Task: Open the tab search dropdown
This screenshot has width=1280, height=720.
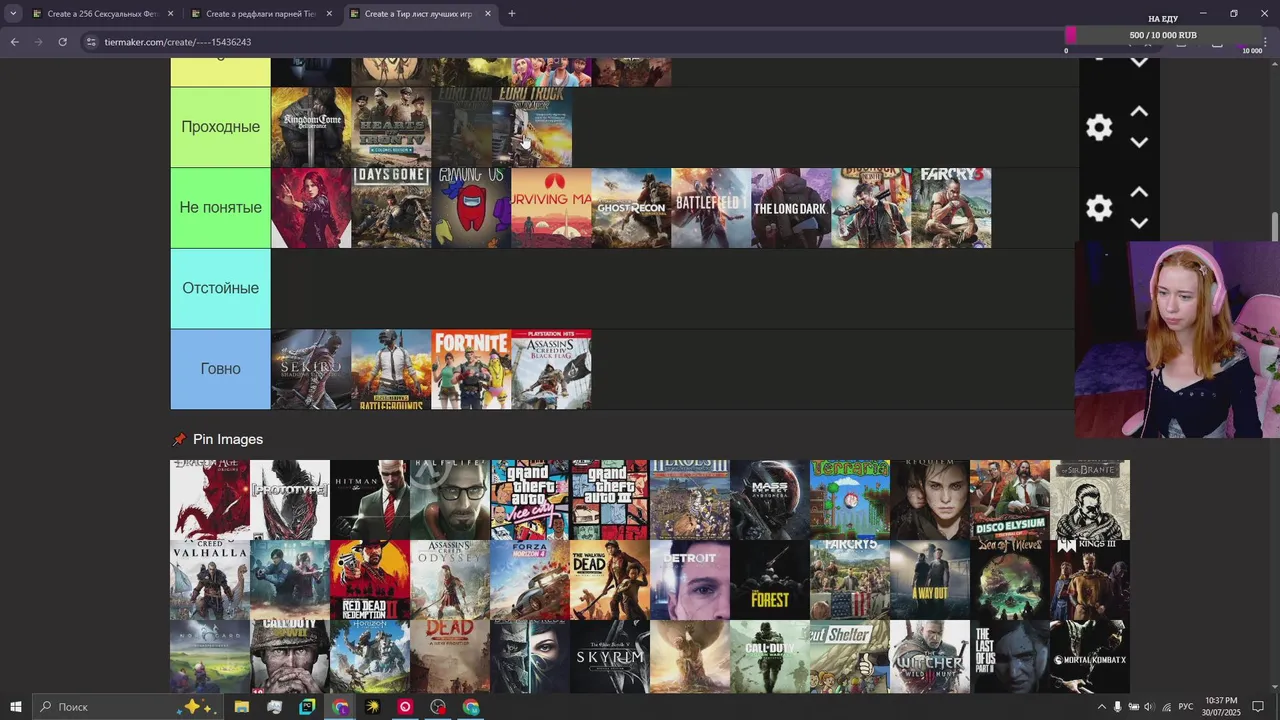Action: (13, 14)
